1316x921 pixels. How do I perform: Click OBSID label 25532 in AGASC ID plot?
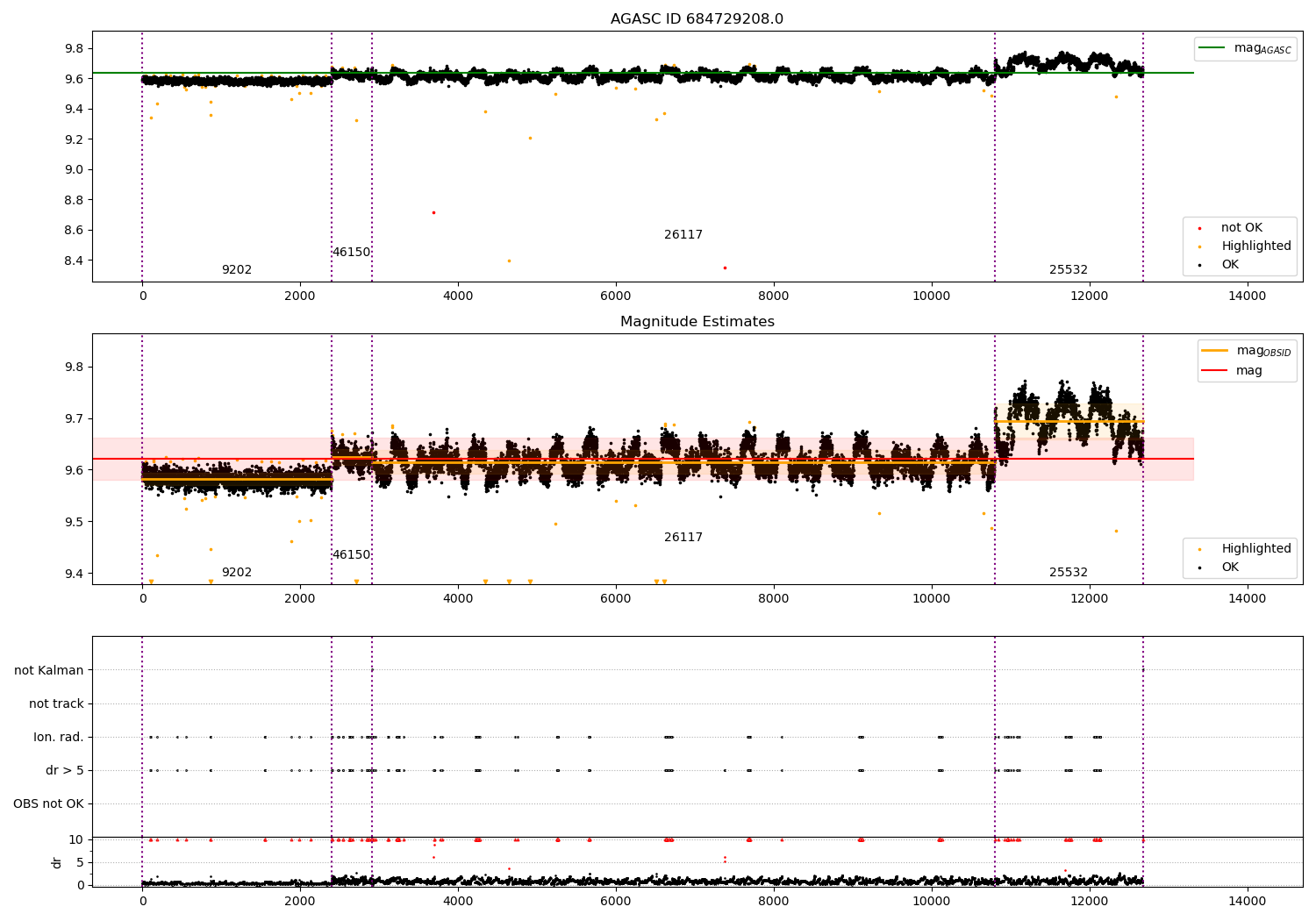pyautogui.click(x=1069, y=270)
